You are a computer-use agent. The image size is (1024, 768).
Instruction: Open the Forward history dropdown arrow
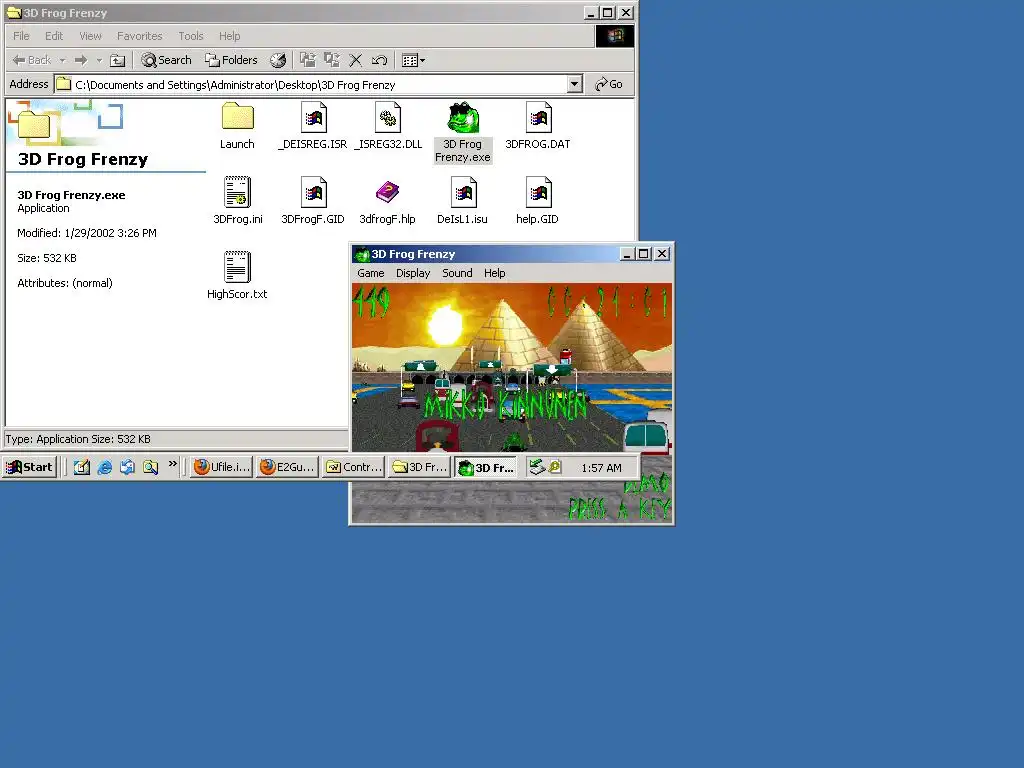click(x=99, y=60)
